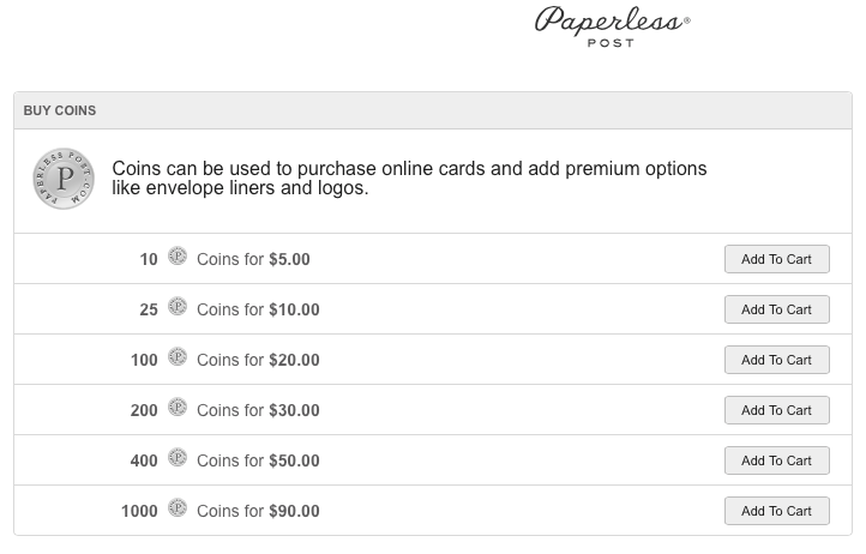Select the $5.00 price text

[290, 260]
